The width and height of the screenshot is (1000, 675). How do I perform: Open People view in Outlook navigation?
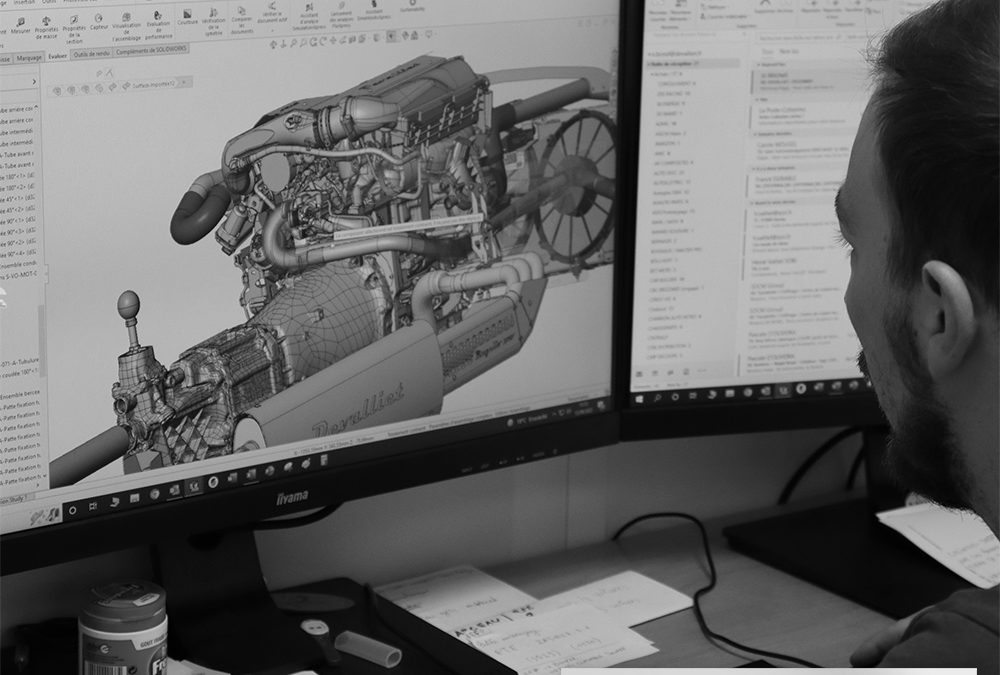coord(670,372)
